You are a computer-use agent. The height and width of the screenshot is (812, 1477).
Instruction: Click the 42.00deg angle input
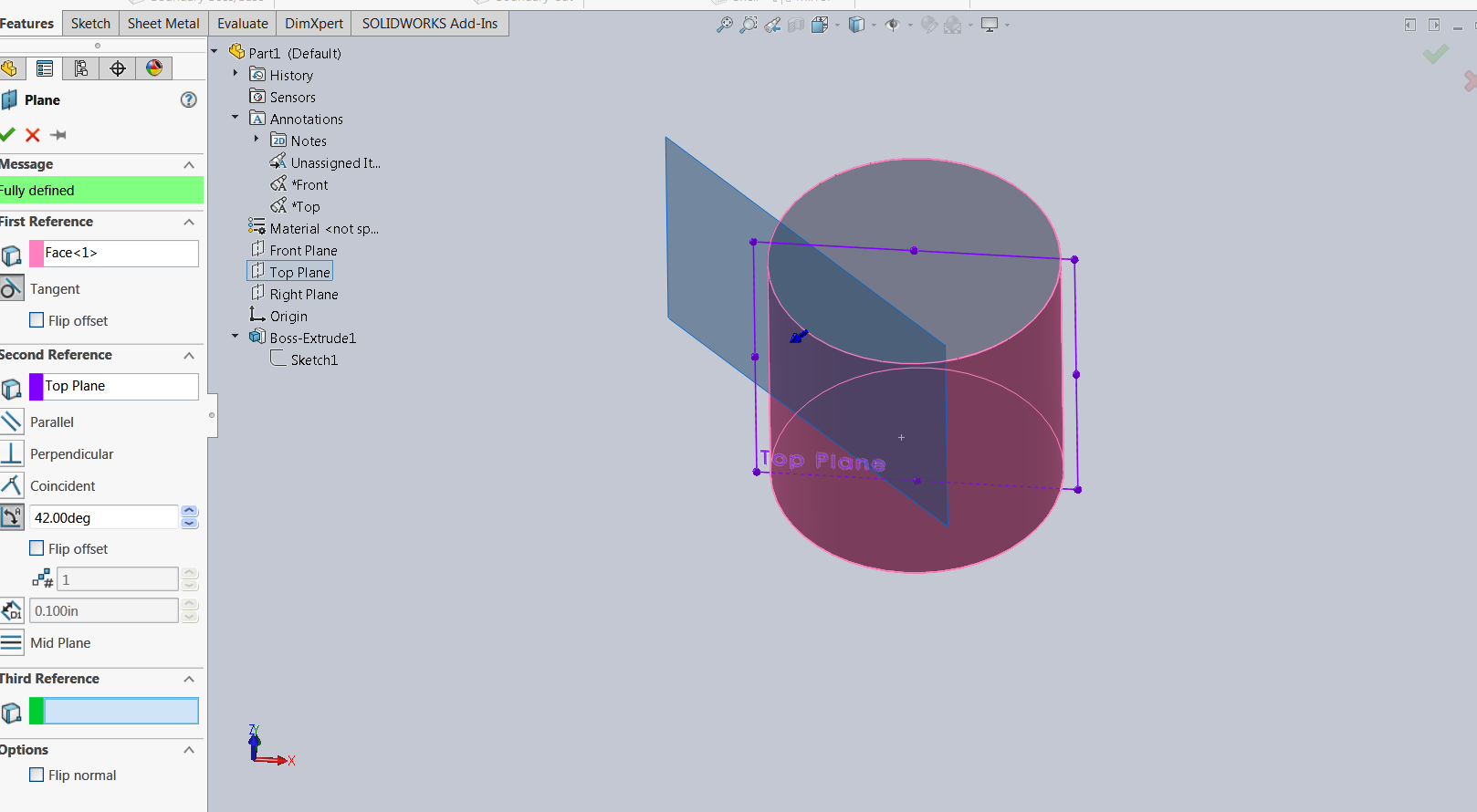pos(103,517)
